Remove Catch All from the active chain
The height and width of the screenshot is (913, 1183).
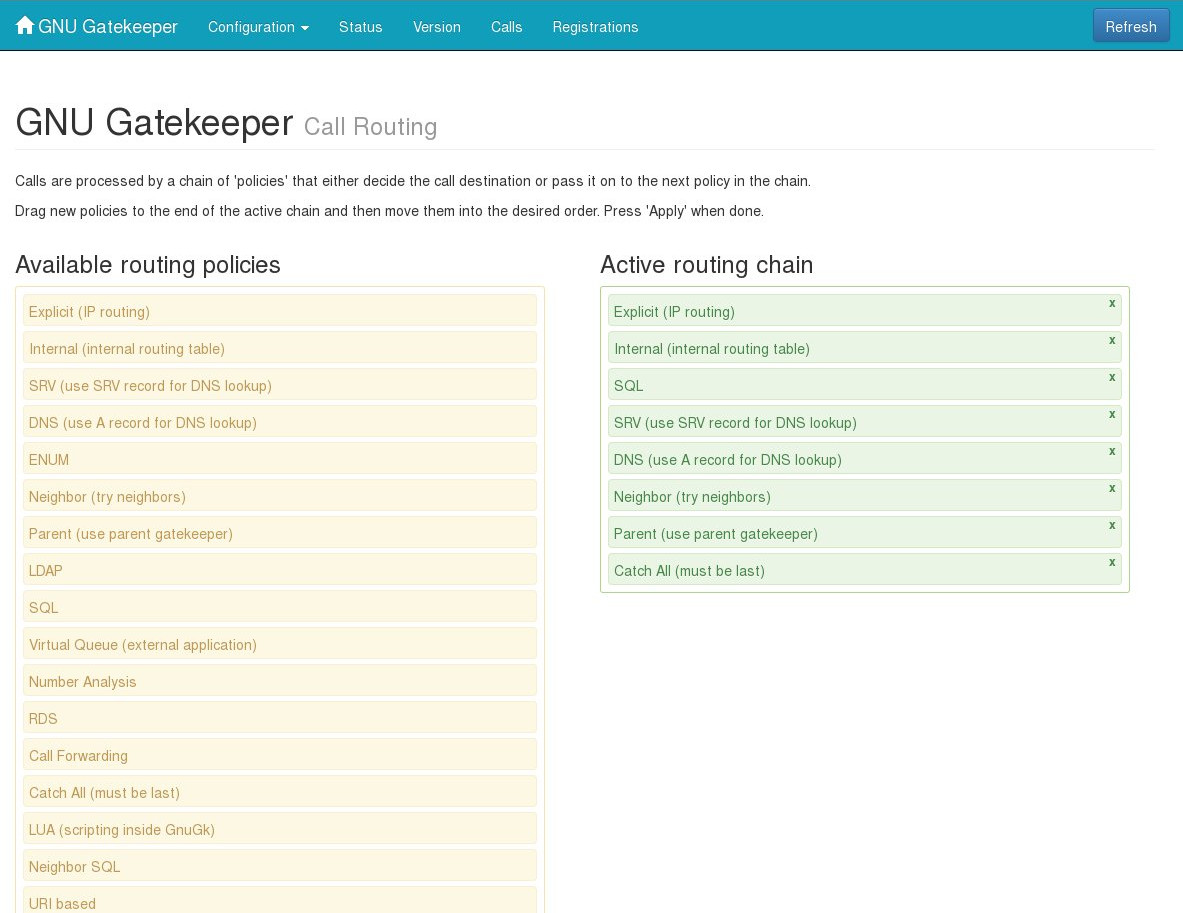pos(1111,562)
